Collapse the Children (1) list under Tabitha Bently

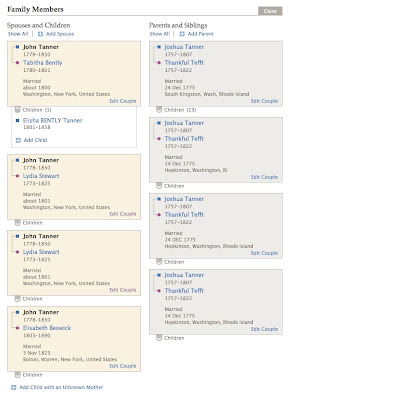tap(18, 110)
